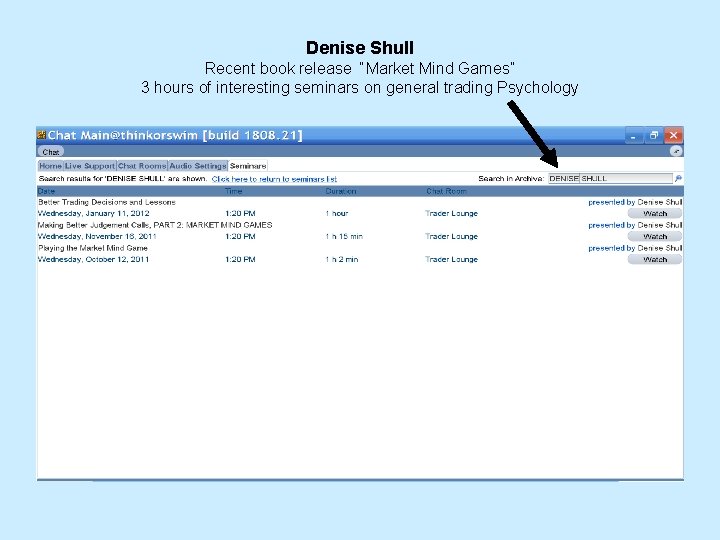The image size is (720, 540).
Task: Open the Audio Settings tab
Action: click(198, 166)
